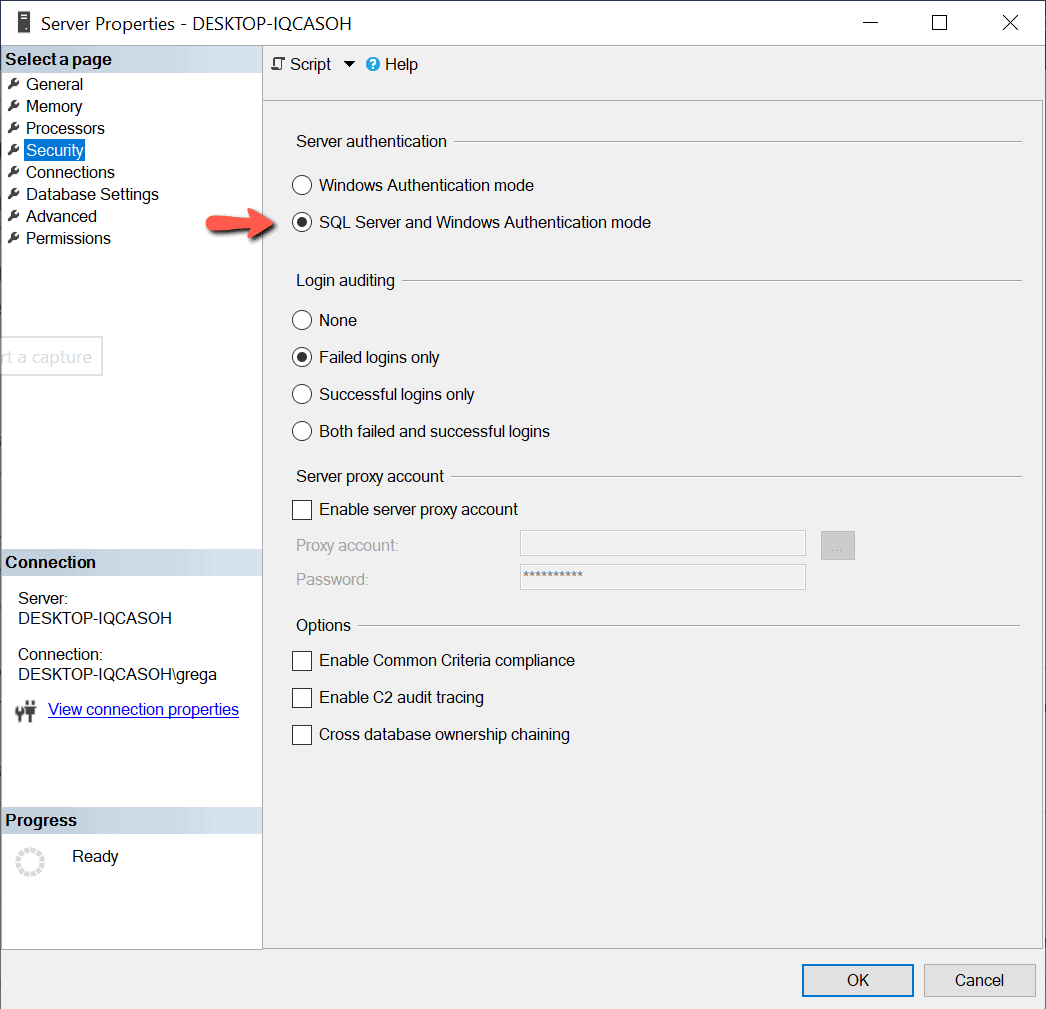
Task: Click the server name DESKTOP-IQCASOH text
Action: (x=95, y=618)
